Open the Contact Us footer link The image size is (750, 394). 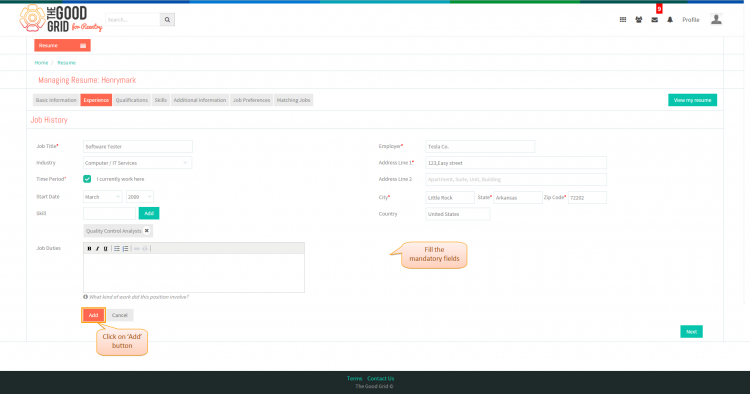coord(380,378)
